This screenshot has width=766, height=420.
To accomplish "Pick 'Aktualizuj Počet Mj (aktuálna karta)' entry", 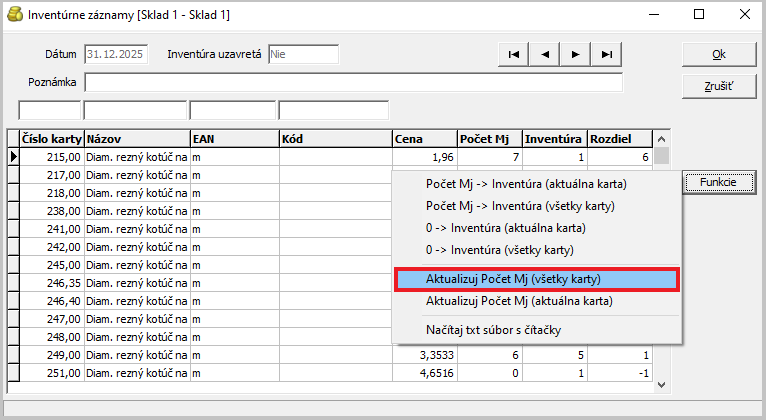I will click(x=519, y=301).
